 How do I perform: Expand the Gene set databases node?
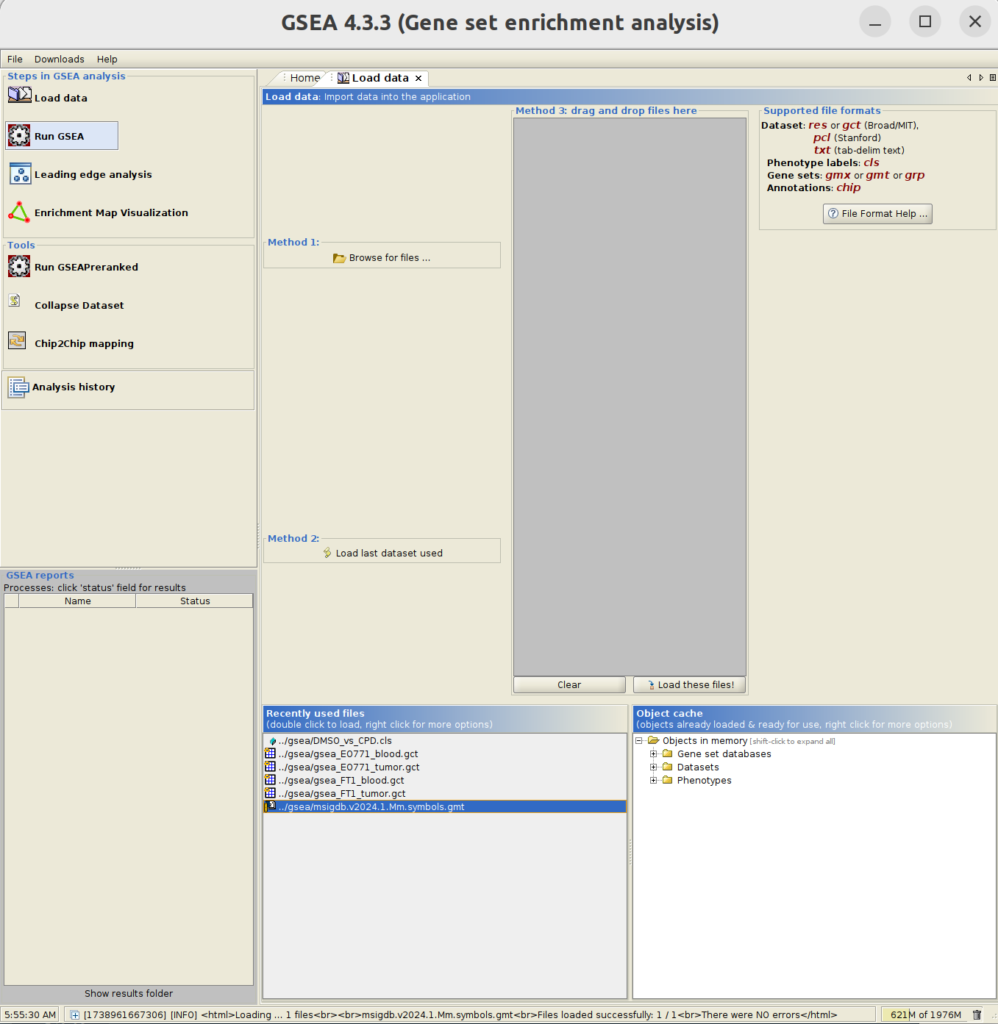(x=653, y=754)
